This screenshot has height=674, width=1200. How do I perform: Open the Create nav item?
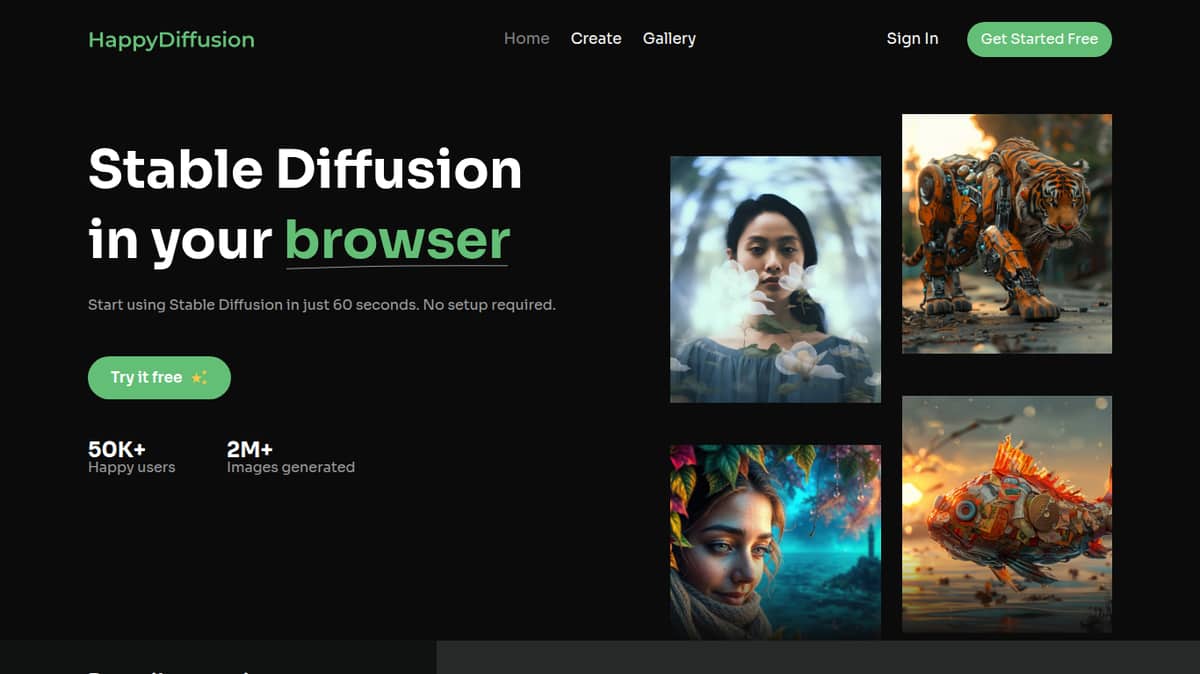coord(596,39)
